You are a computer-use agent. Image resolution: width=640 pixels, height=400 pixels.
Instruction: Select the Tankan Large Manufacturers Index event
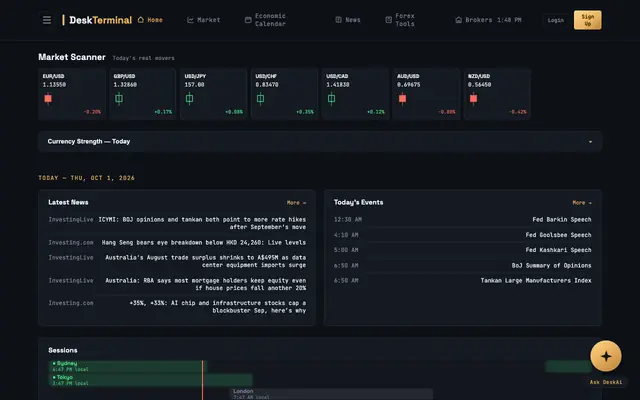point(536,280)
